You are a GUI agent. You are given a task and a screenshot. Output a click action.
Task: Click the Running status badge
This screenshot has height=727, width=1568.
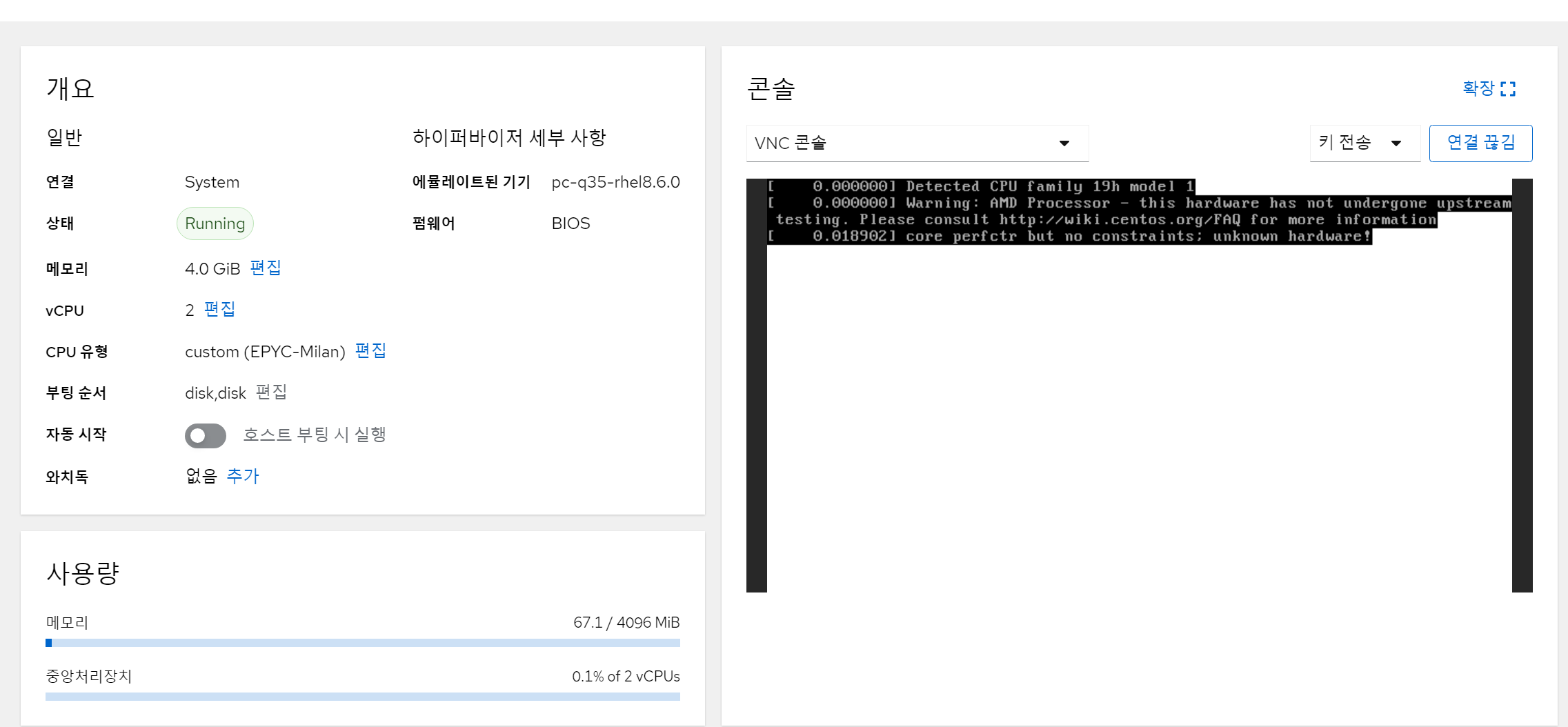(215, 223)
